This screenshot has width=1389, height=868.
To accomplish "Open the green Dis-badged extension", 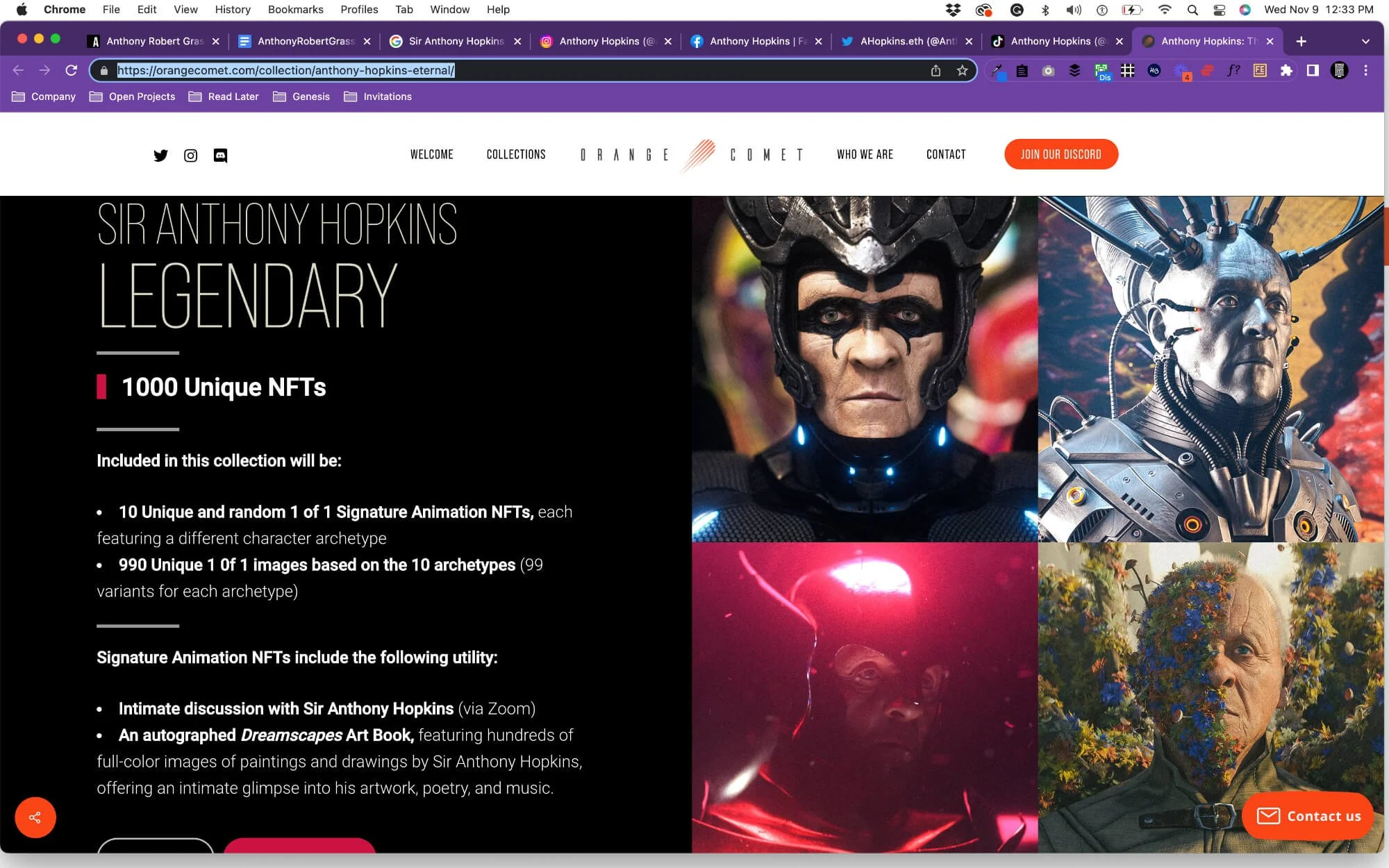I will tap(1101, 71).
